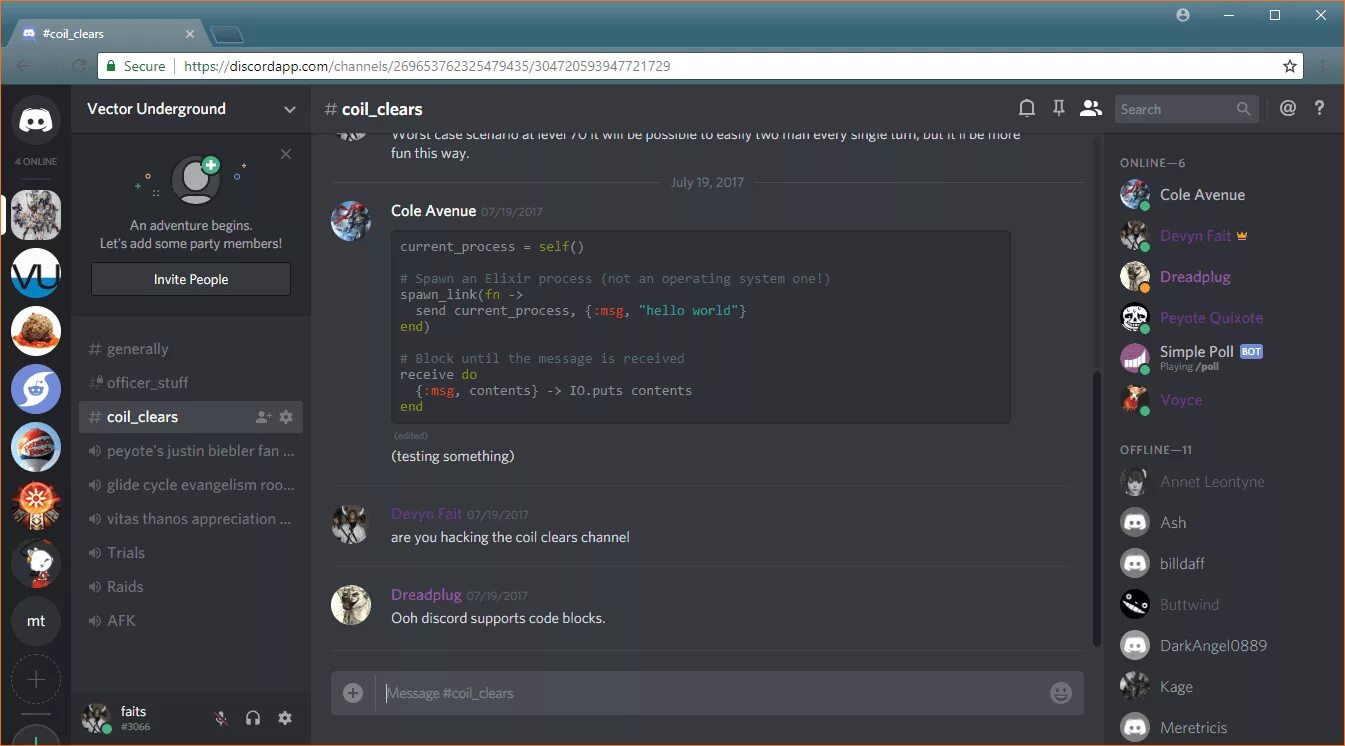
Task: Select Buttwind offline member
Action: pyautogui.click(x=1222, y=605)
